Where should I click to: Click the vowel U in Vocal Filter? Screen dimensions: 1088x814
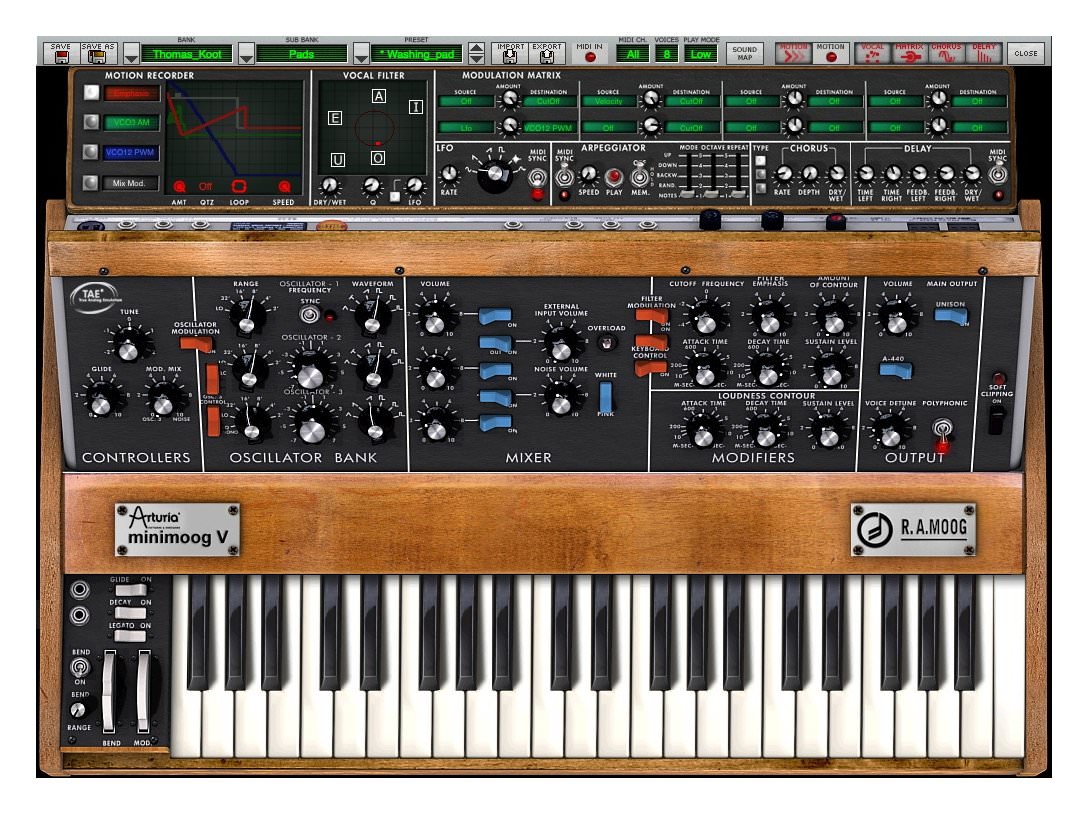337,160
